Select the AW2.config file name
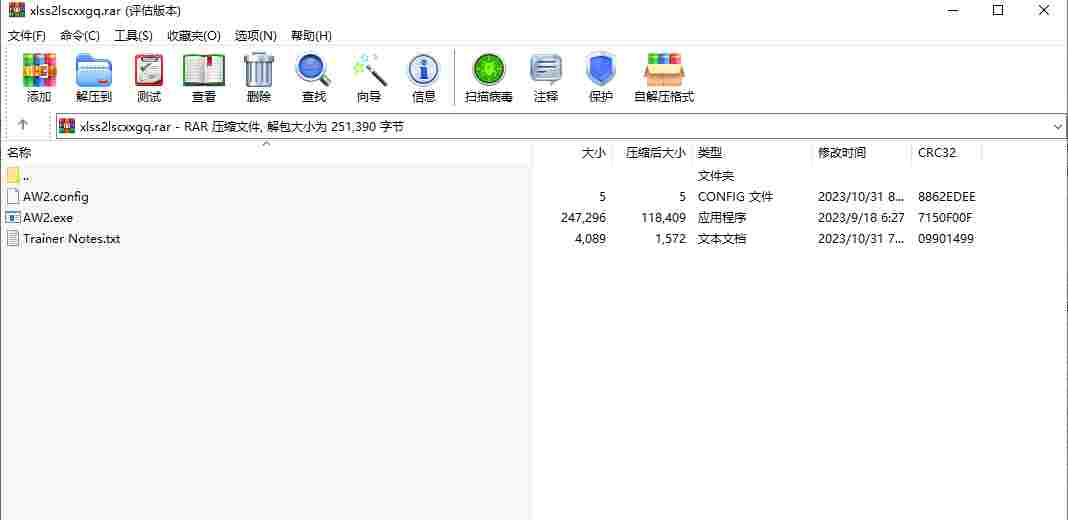Viewport: 1068px width, 520px height. coord(56,196)
